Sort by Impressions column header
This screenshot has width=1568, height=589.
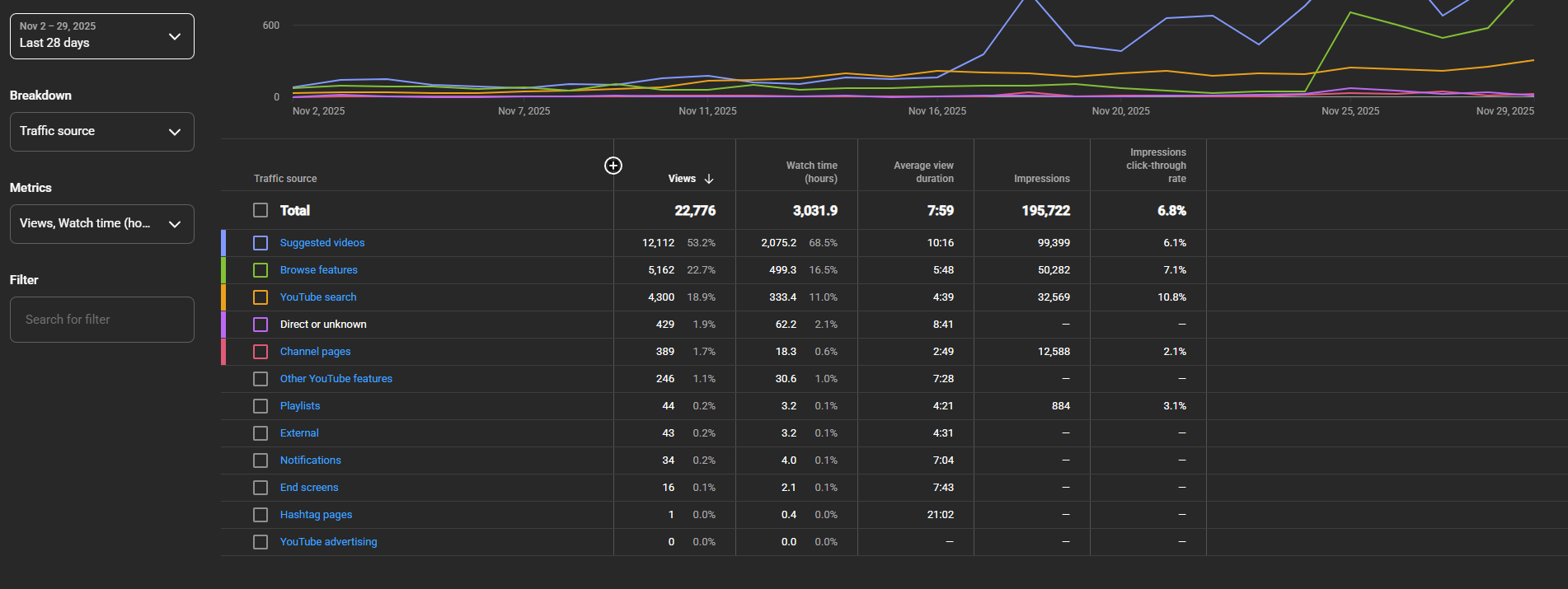[x=1041, y=179]
